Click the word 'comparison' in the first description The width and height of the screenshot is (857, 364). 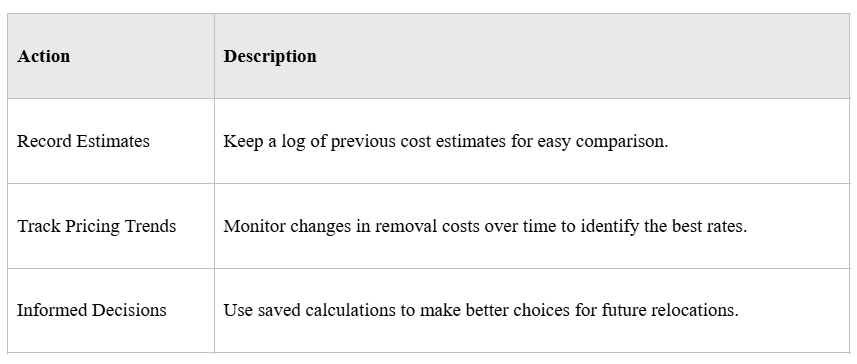click(620, 142)
